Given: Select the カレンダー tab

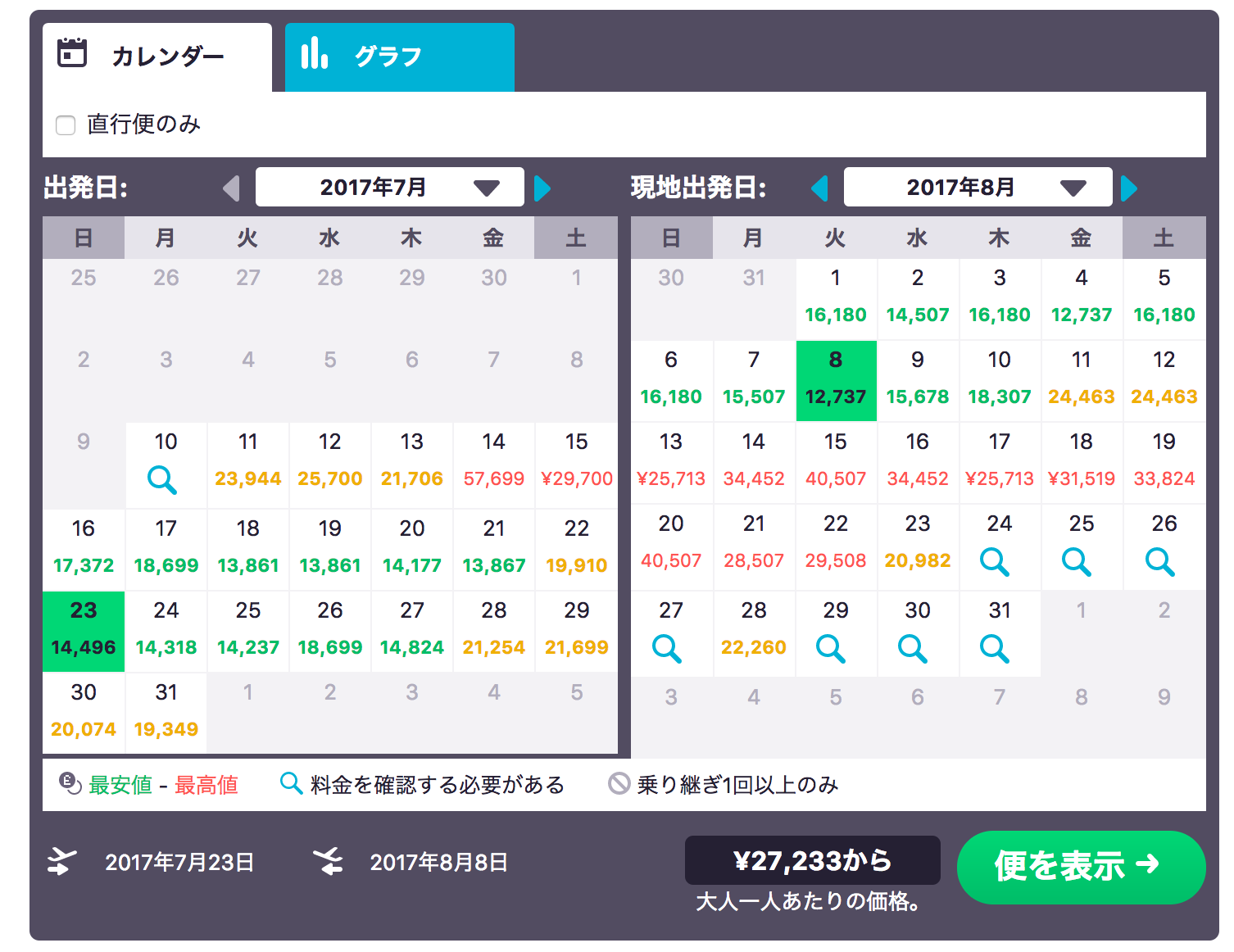Looking at the screenshot, I should pos(157,57).
